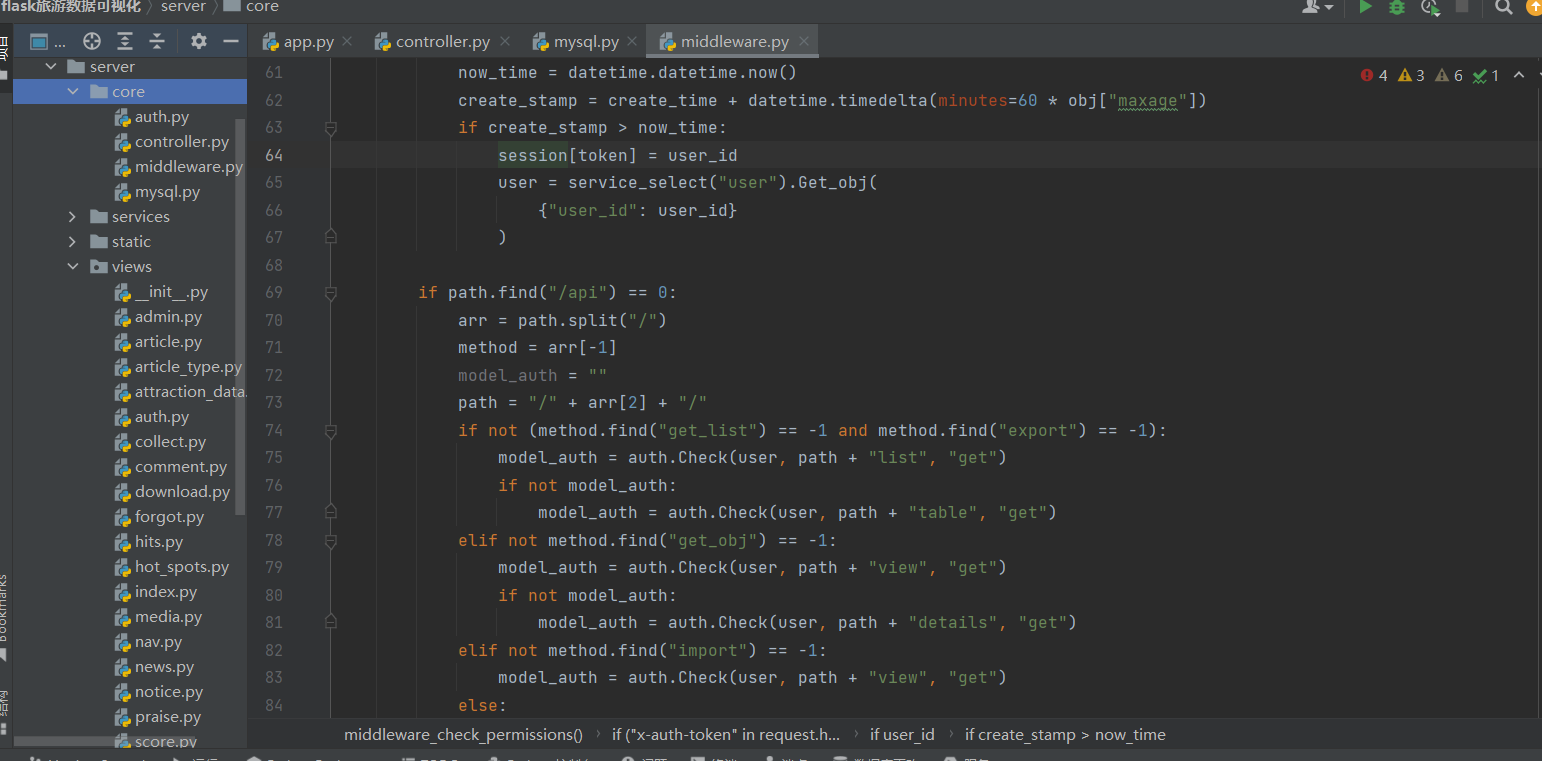The image size is (1542, 761).
Task: Open auth.py under core folder
Action: click(151, 117)
